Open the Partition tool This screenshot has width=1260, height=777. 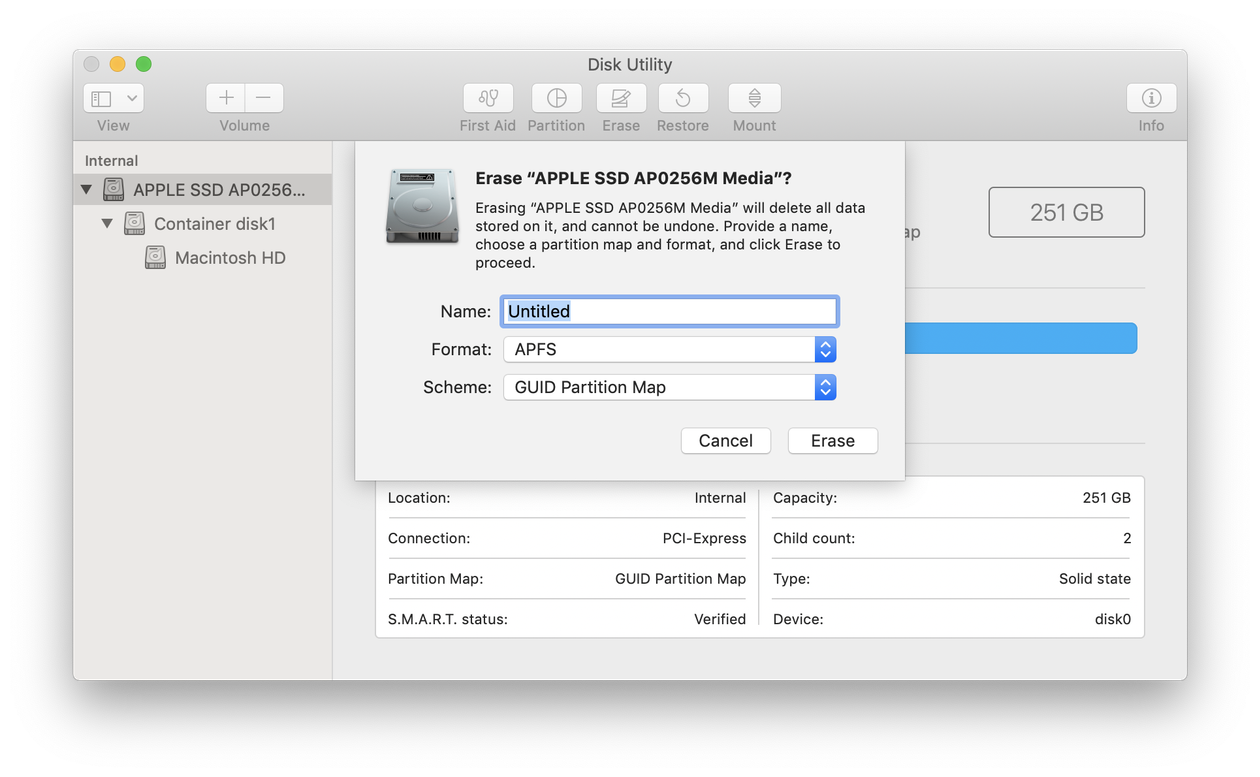click(x=556, y=98)
